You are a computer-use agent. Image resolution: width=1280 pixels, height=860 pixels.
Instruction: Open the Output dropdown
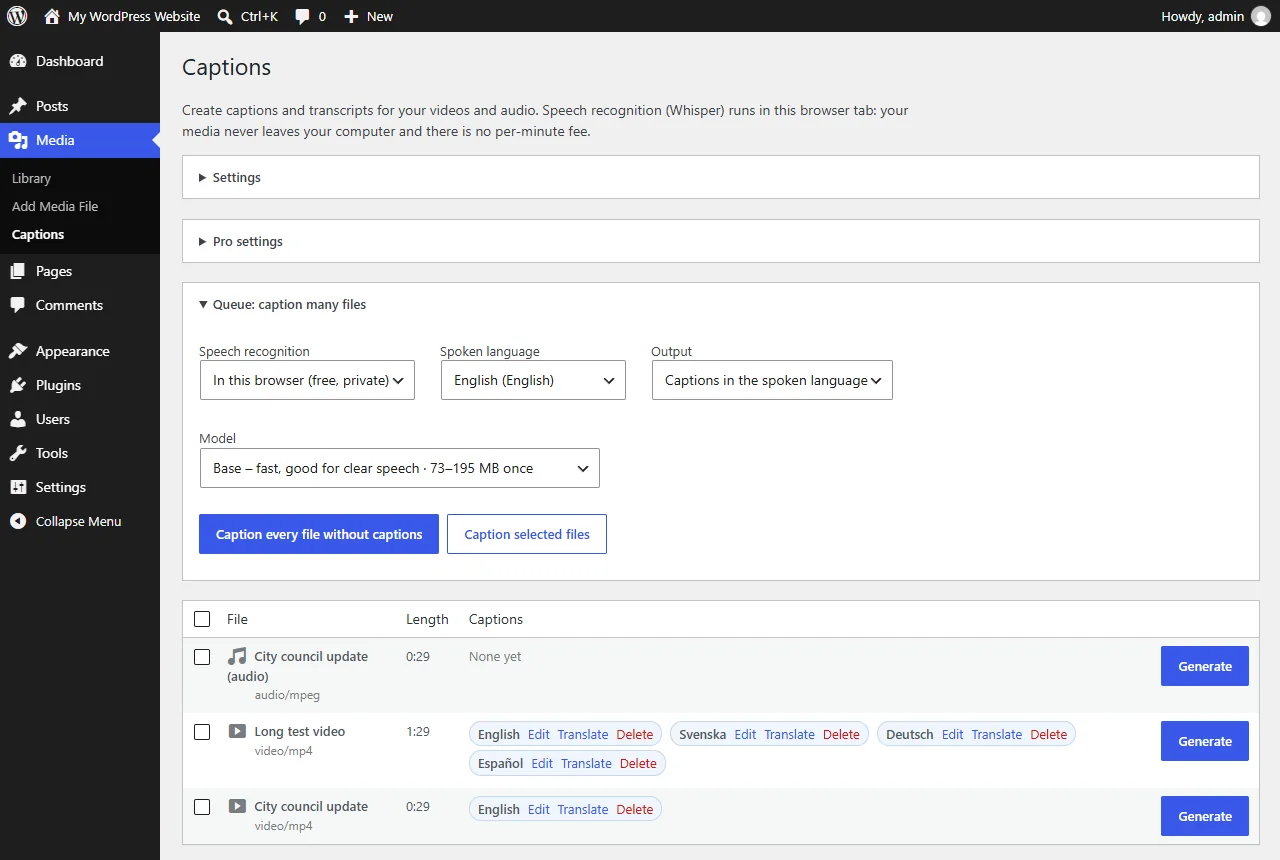(x=772, y=380)
